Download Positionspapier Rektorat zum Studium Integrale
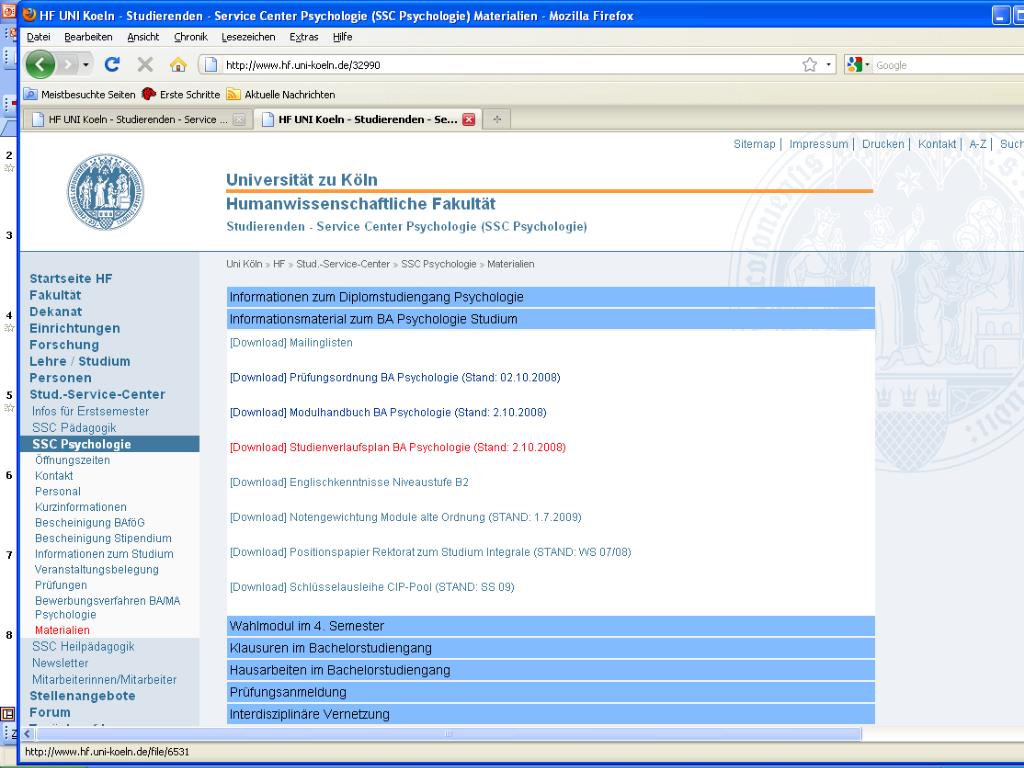Viewport: 1024px width, 768px height. (430, 552)
